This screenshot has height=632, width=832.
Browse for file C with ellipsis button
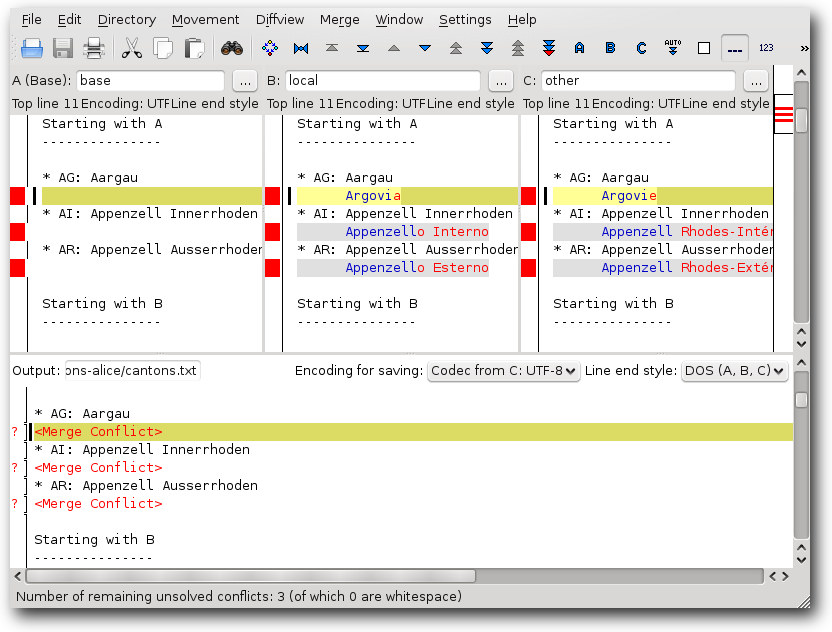756,81
